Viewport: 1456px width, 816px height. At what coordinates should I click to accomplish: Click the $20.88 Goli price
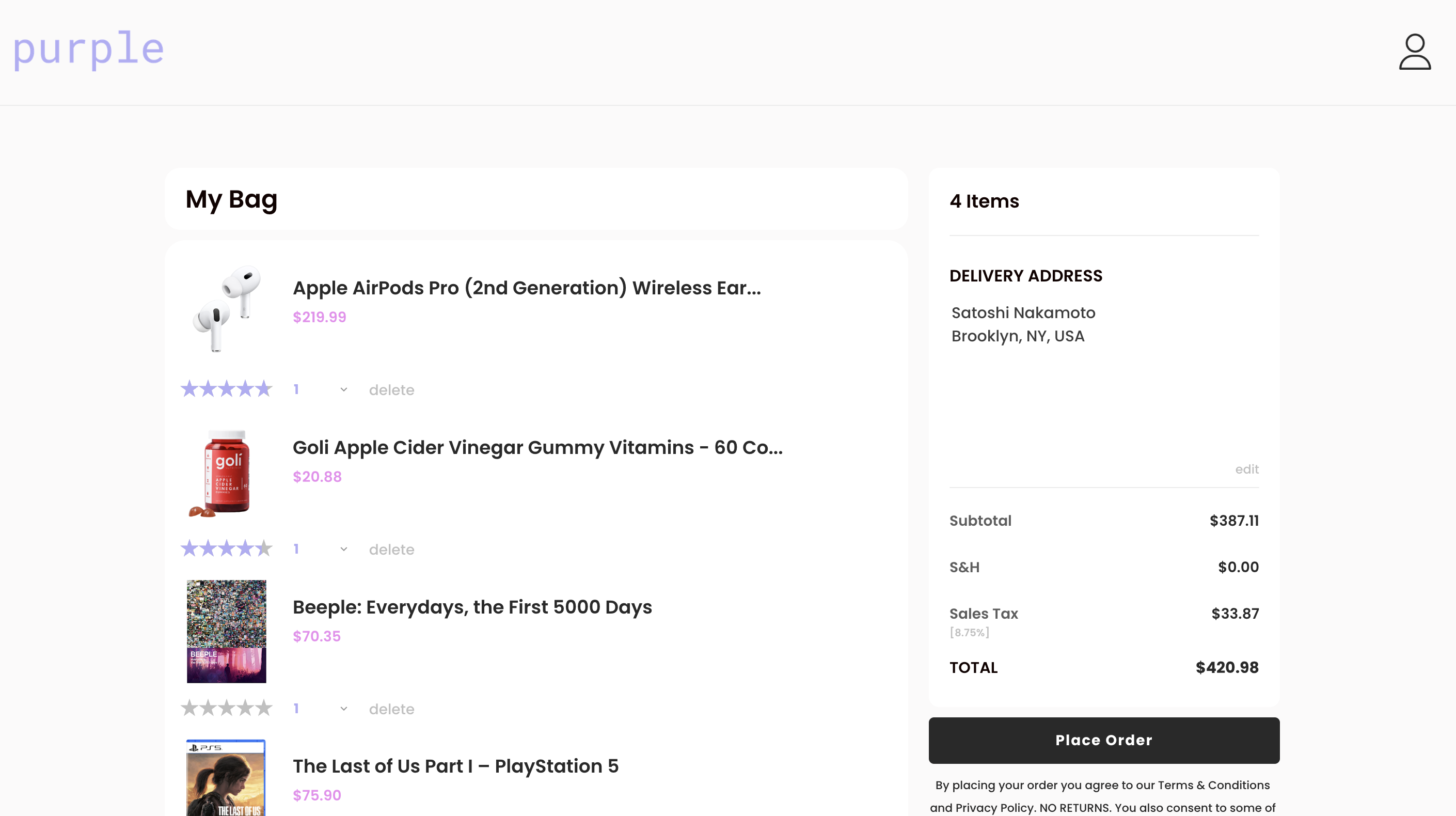tap(317, 477)
